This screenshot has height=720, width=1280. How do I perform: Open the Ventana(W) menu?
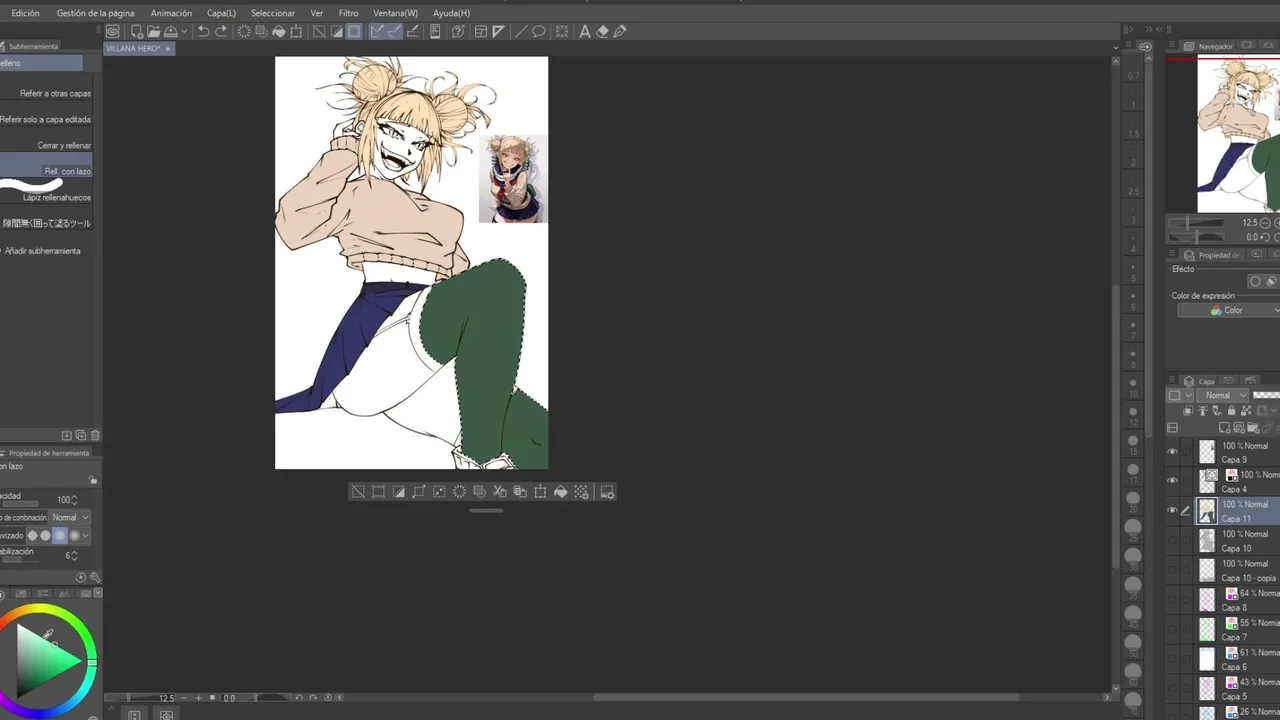pos(395,13)
